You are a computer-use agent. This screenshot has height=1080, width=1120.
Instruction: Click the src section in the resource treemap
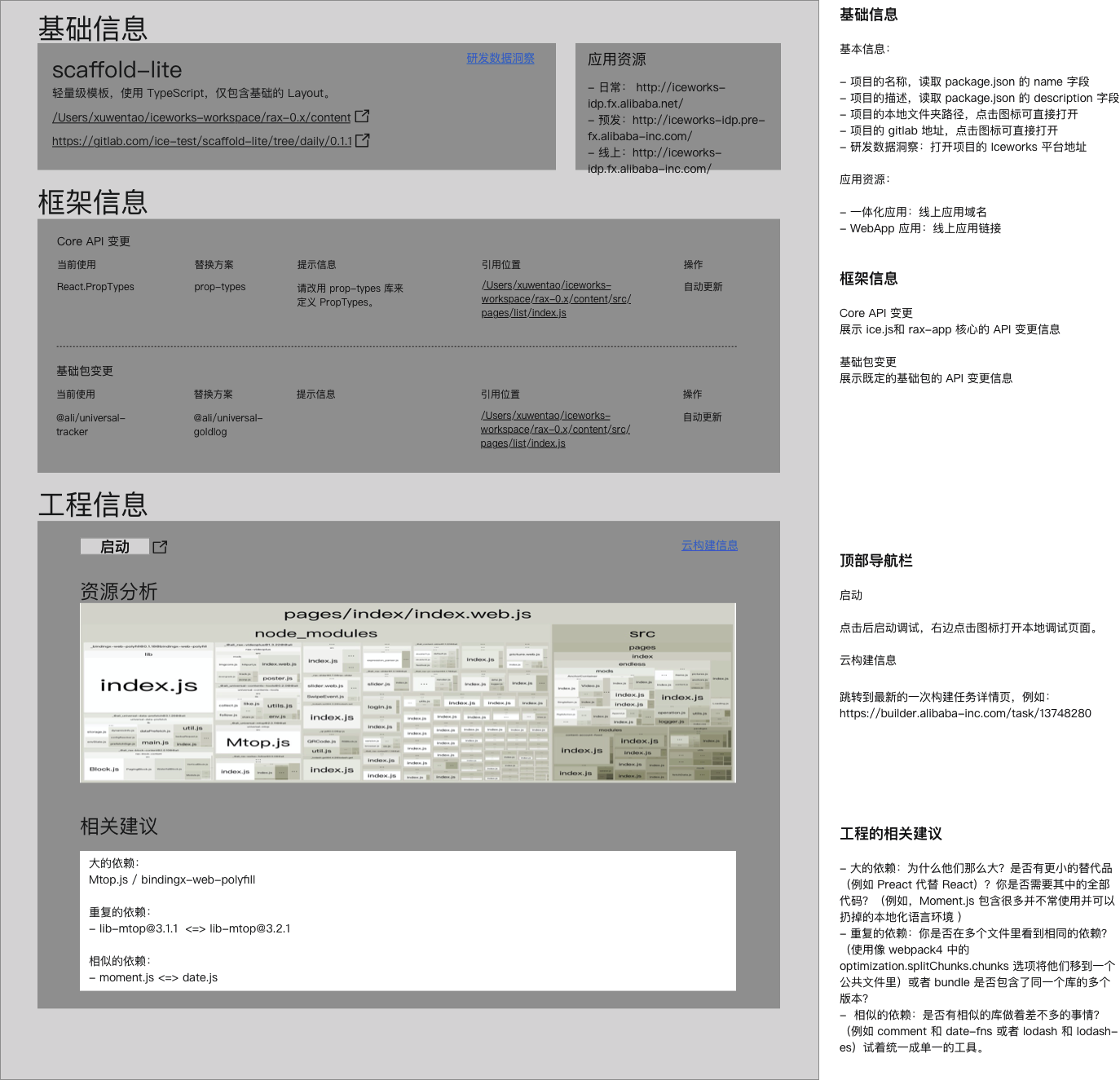point(642,634)
